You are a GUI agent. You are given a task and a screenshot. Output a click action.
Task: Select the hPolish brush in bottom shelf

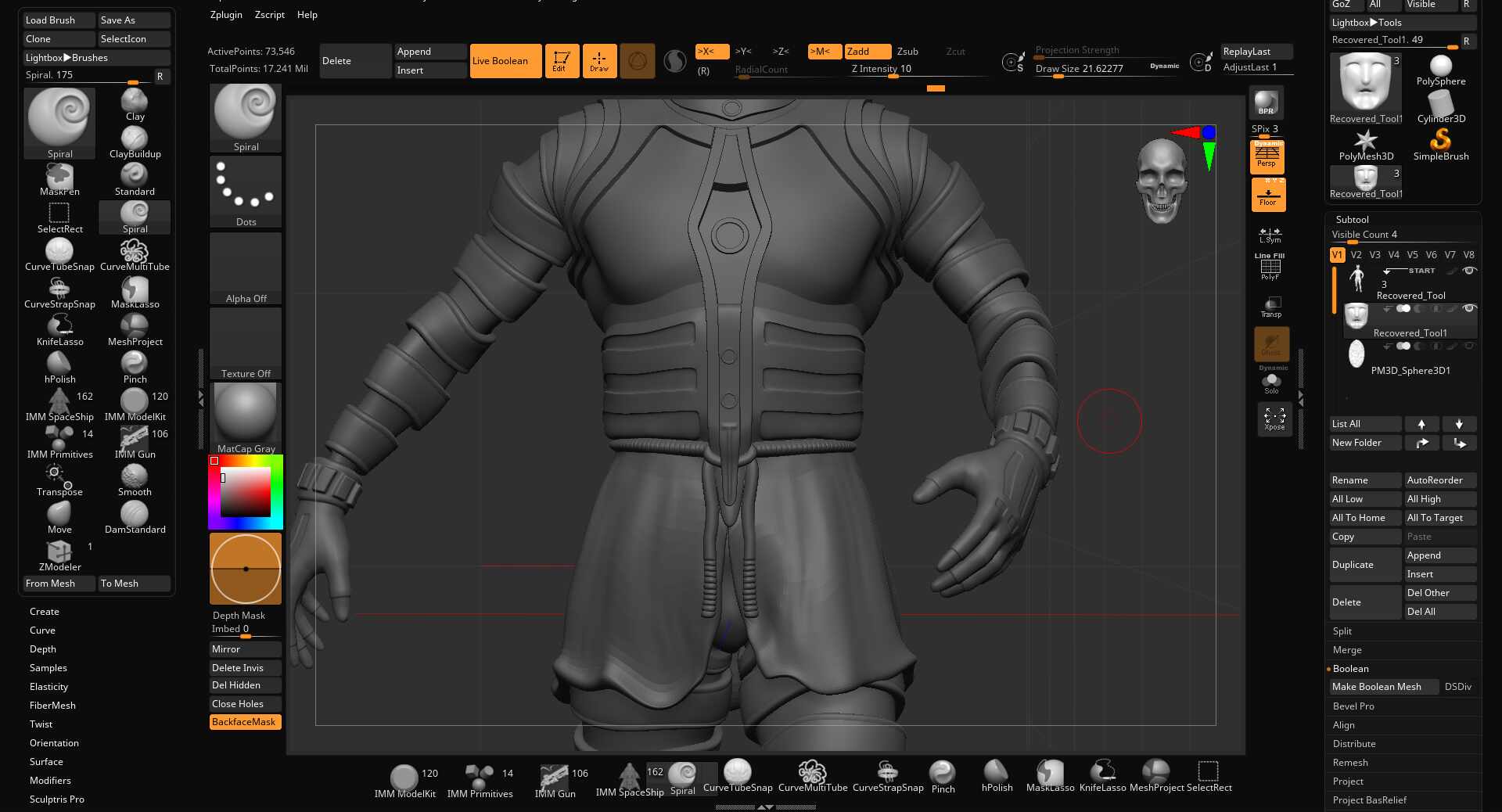point(997,776)
